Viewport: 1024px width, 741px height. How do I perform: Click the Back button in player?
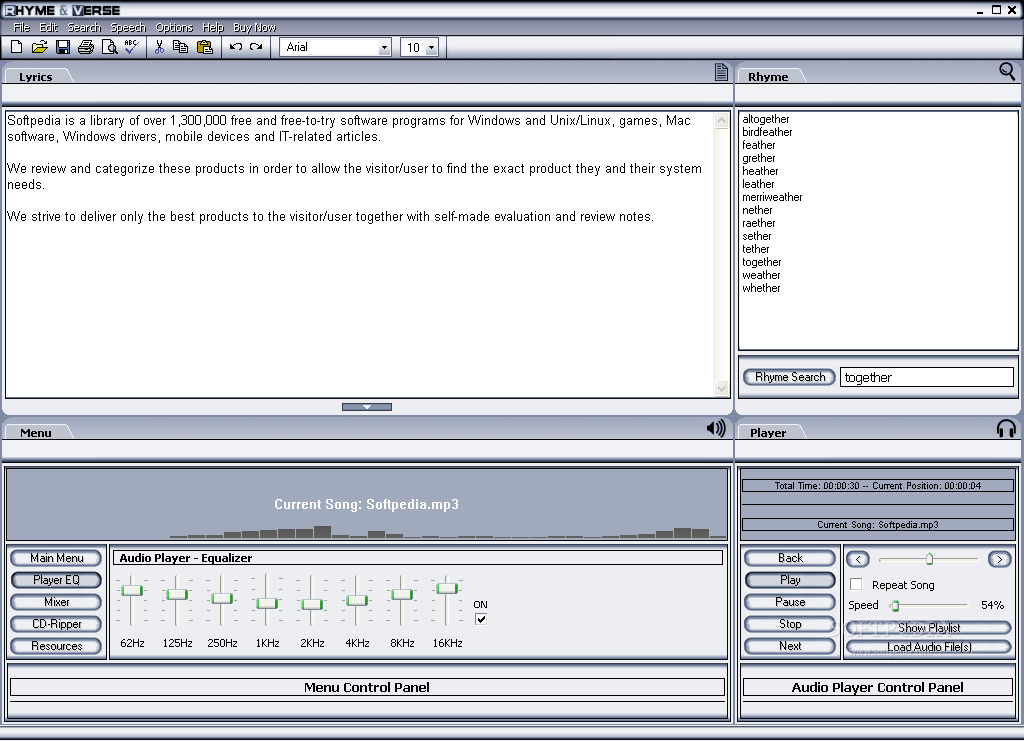(790, 558)
